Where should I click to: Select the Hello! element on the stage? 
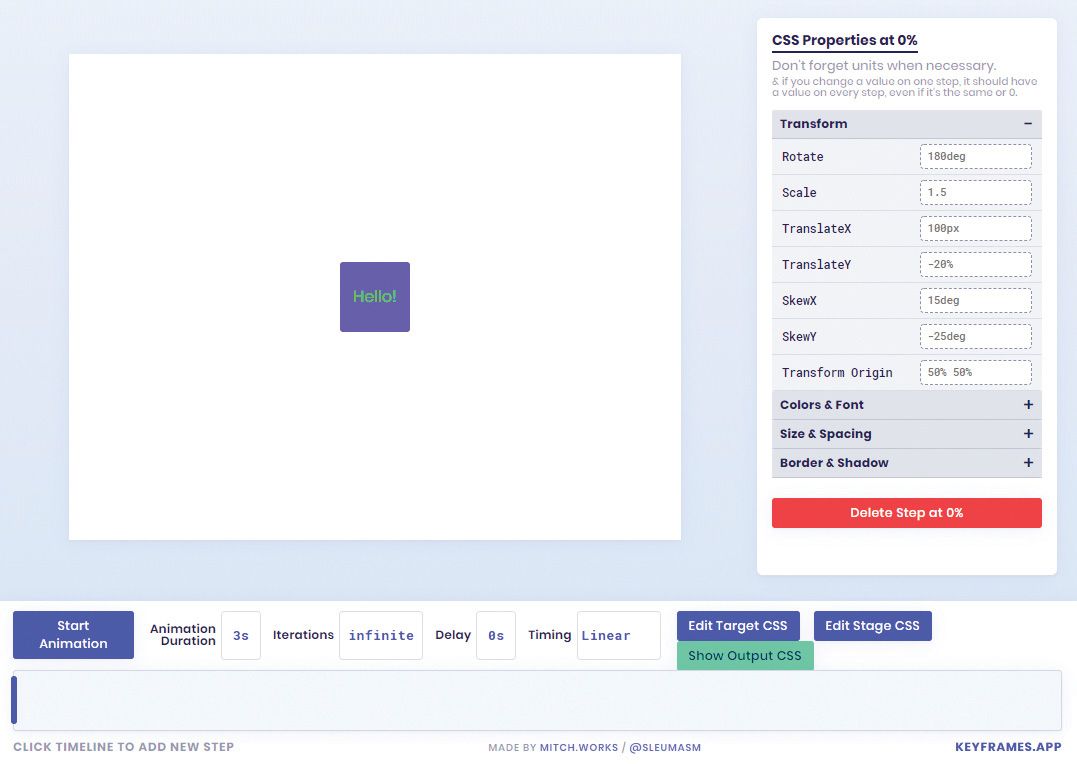pos(374,296)
